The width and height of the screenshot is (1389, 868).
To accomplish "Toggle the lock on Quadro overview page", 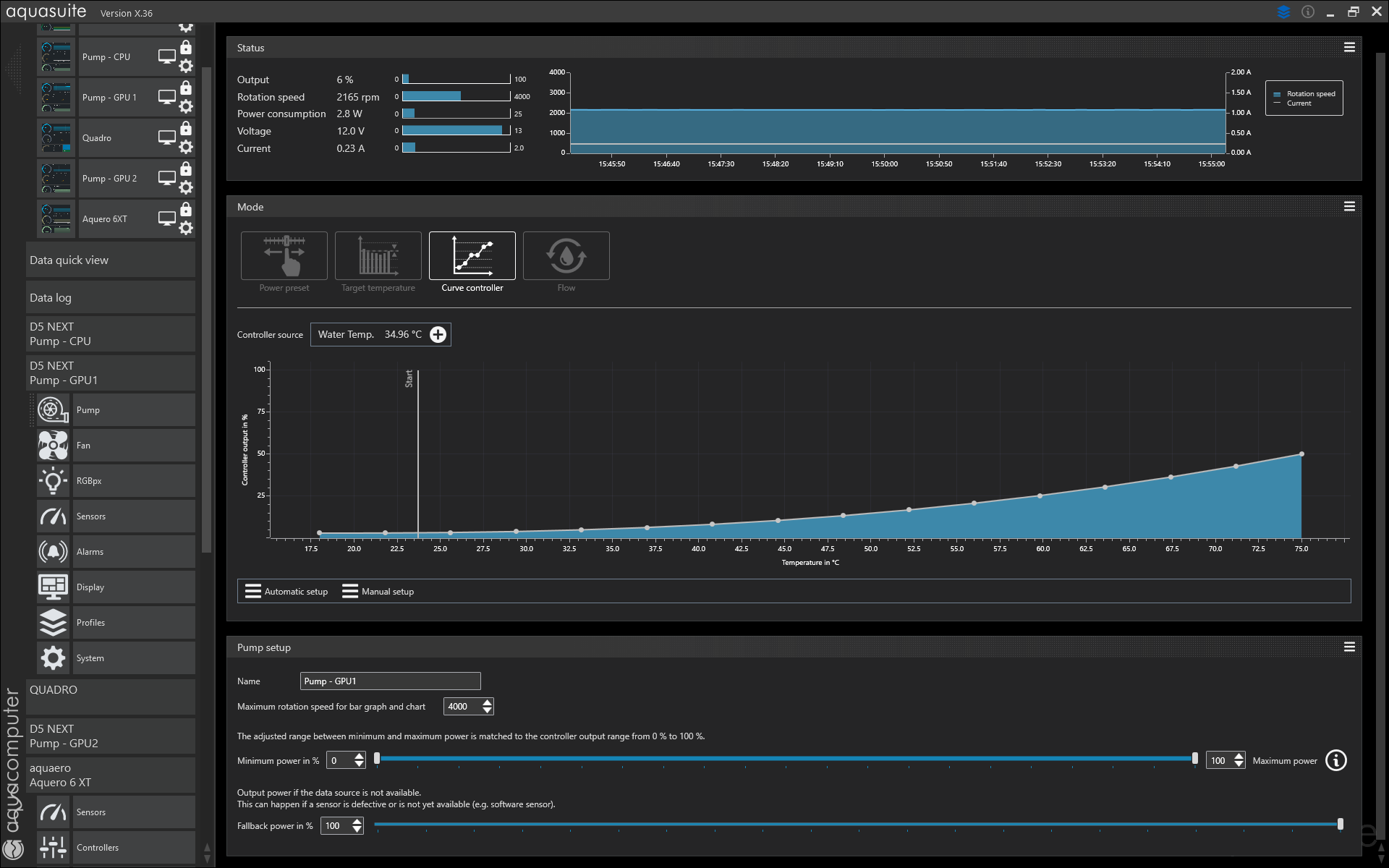I will 186,129.
